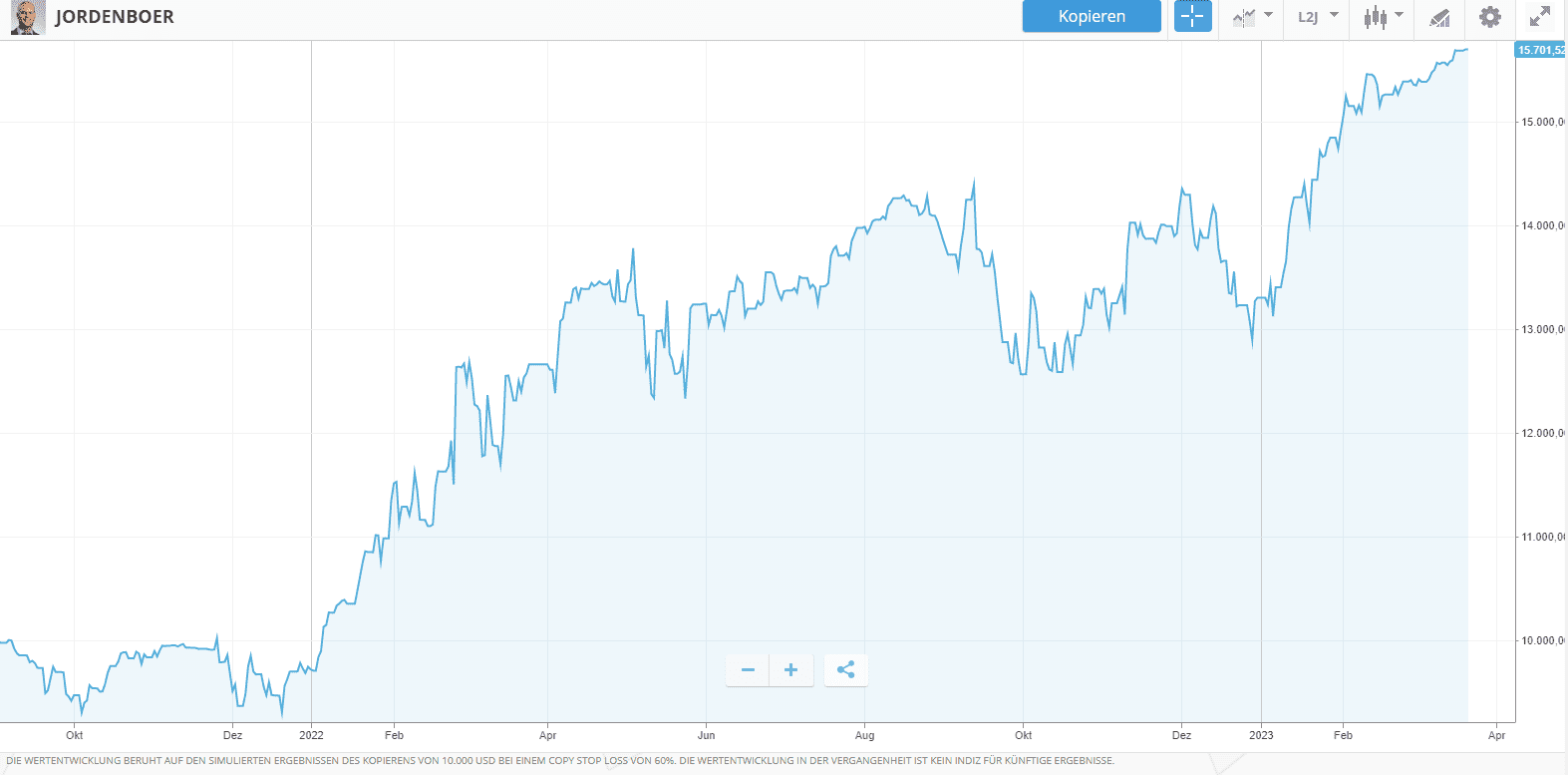
Task: Open the JORDENBOER profile name
Action: point(115,17)
